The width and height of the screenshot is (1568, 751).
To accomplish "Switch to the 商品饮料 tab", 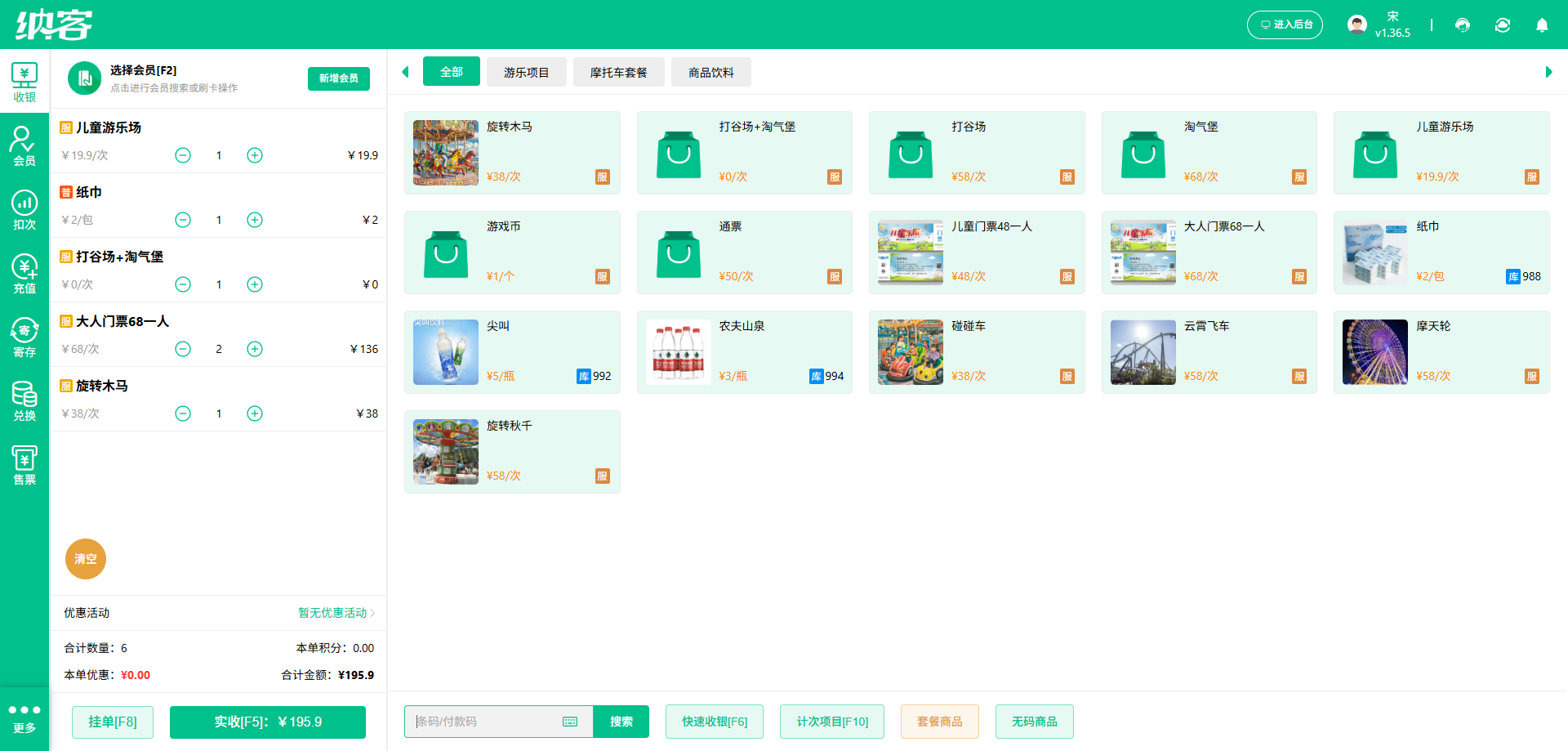I will 710,72.
